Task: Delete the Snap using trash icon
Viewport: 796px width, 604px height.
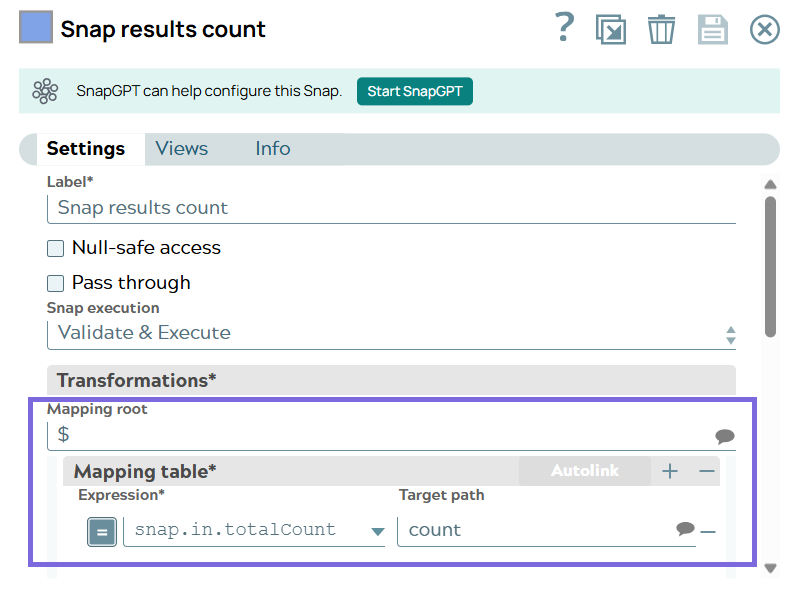Action: (661, 29)
